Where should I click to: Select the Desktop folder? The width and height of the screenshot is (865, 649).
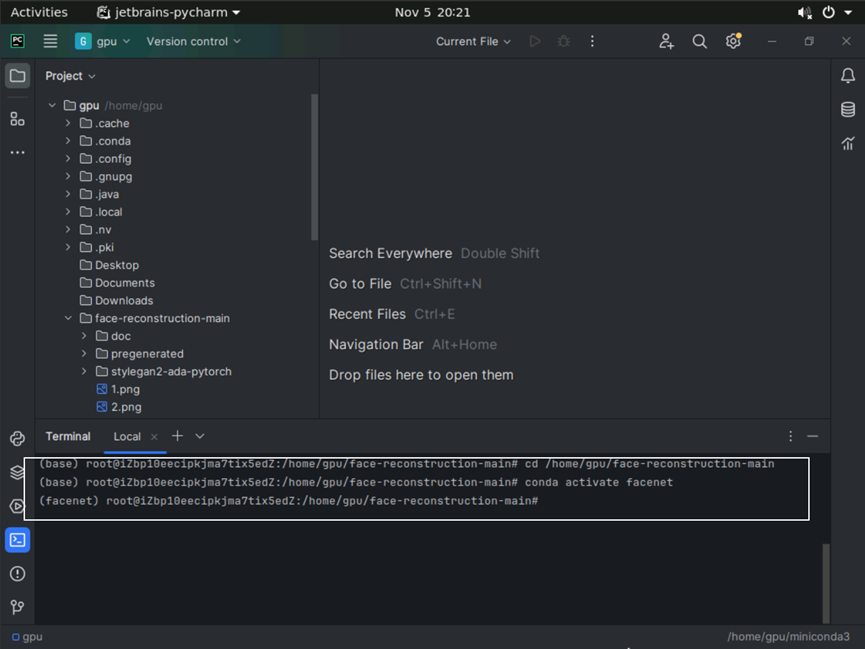coord(109,265)
